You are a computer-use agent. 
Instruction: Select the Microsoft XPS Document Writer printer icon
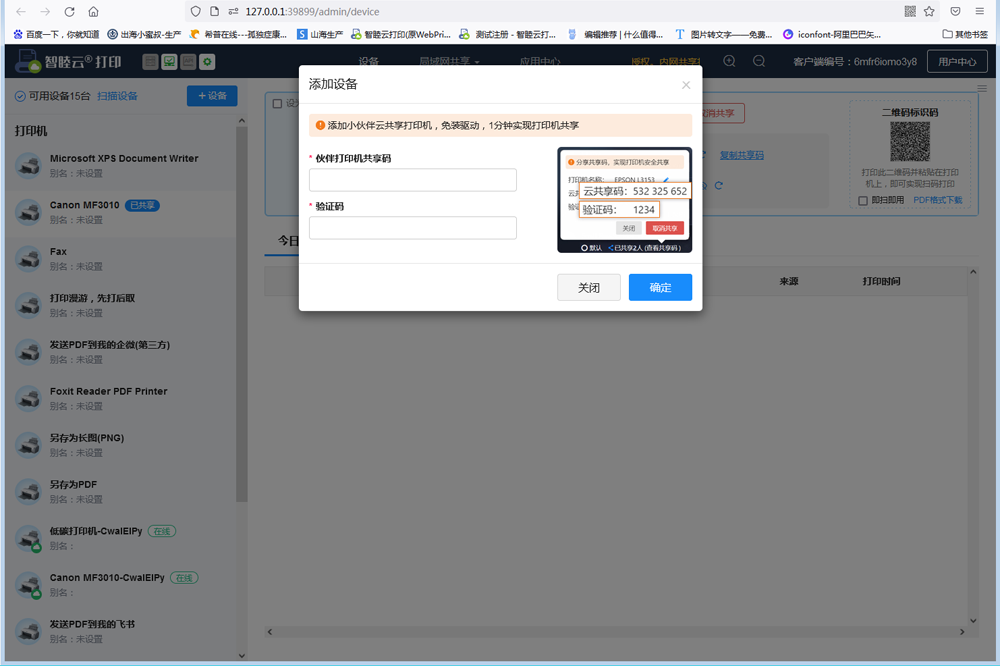(x=28, y=165)
